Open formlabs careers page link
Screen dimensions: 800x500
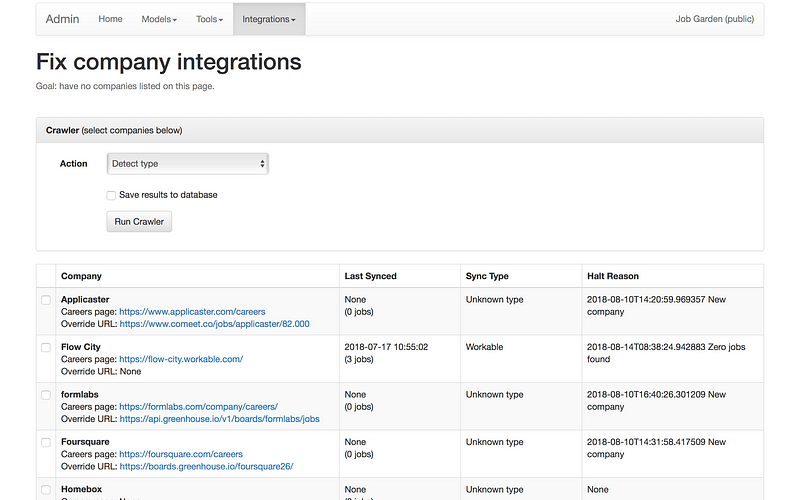tap(198, 407)
